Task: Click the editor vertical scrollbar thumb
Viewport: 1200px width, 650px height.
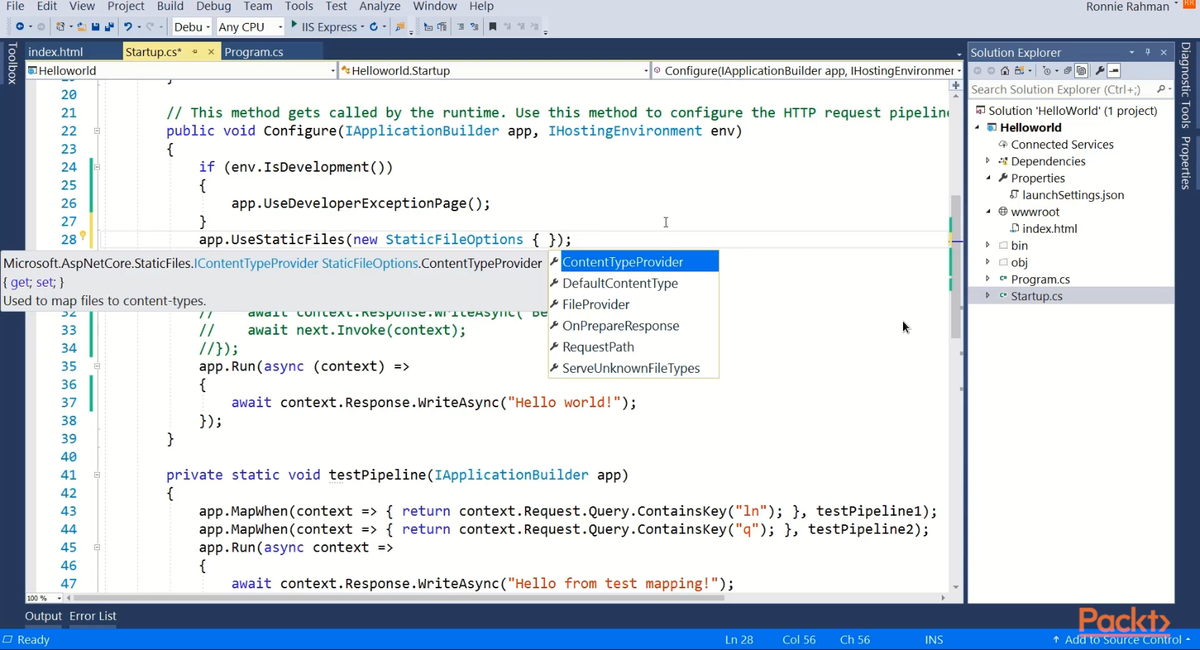Action: click(x=955, y=265)
